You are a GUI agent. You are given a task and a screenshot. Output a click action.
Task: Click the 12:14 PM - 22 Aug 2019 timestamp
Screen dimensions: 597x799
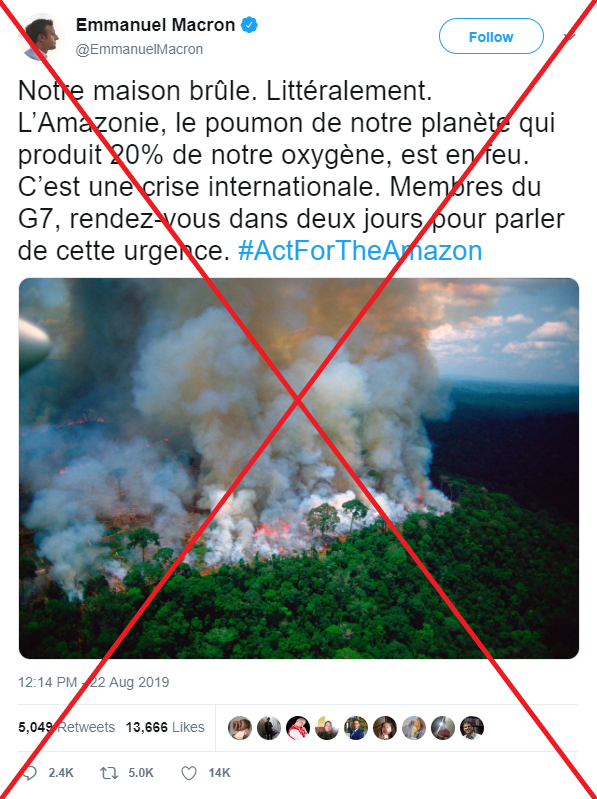click(93, 682)
